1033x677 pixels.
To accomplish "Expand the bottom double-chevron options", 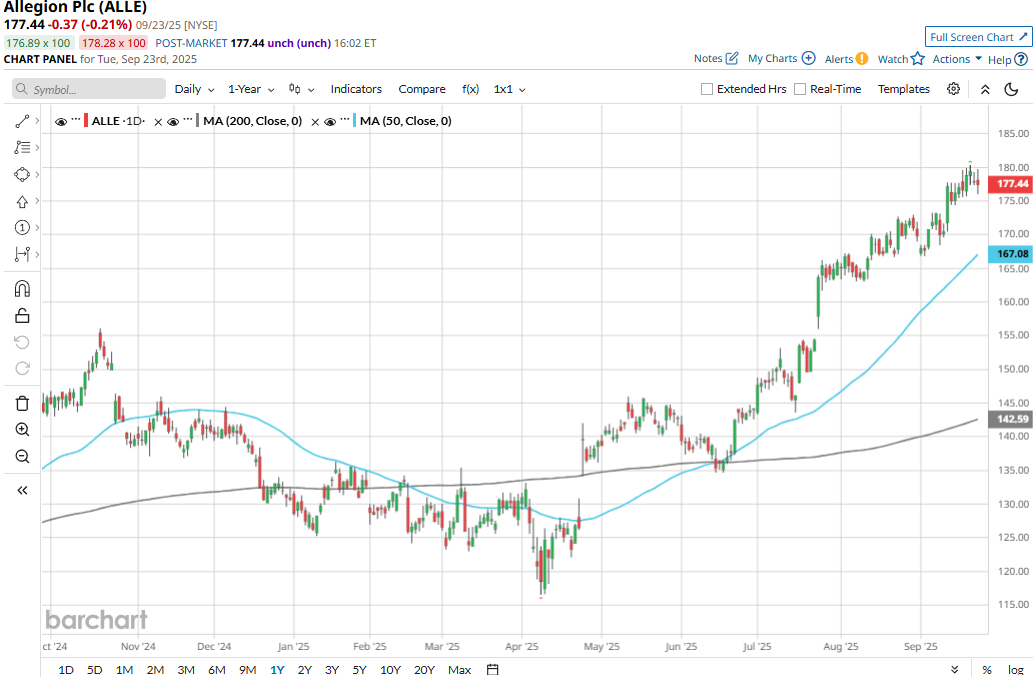I will 955,670.
